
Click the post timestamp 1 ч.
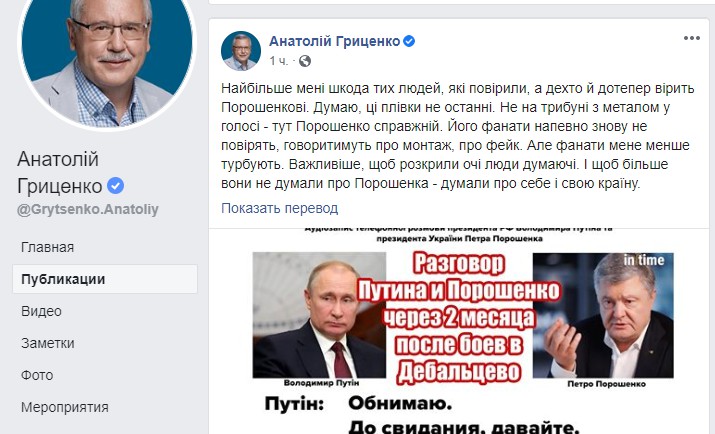(279, 61)
